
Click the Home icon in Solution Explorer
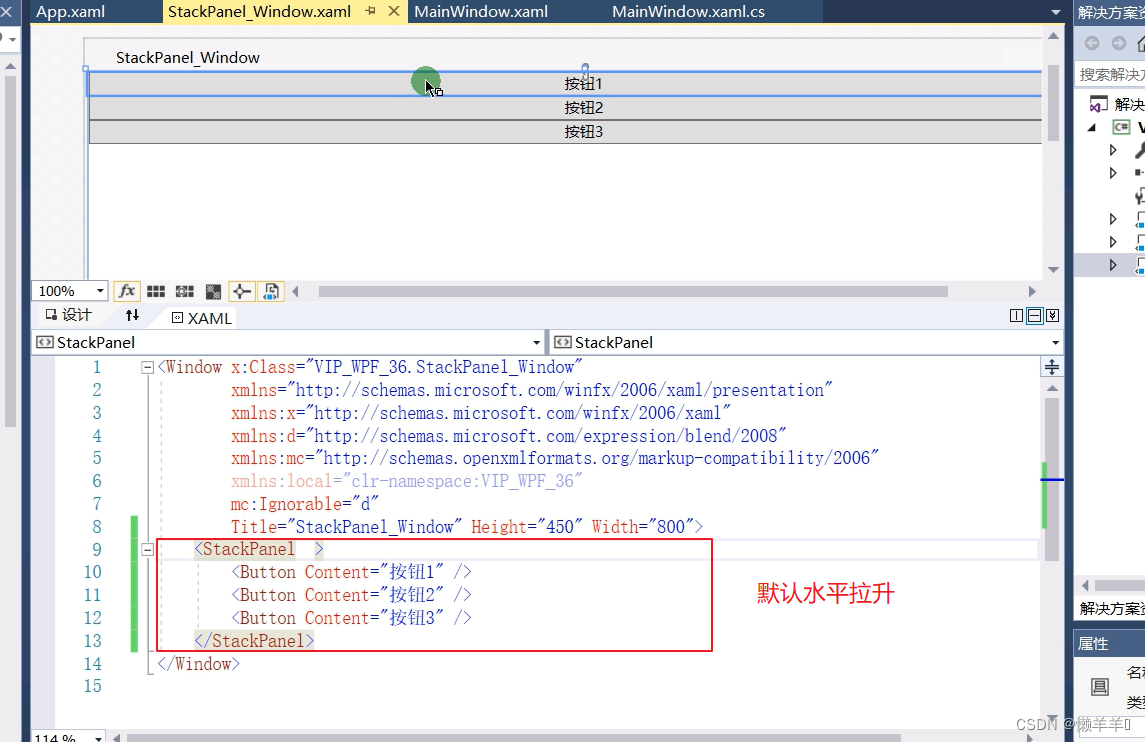pyautogui.click(x=1141, y=43)
